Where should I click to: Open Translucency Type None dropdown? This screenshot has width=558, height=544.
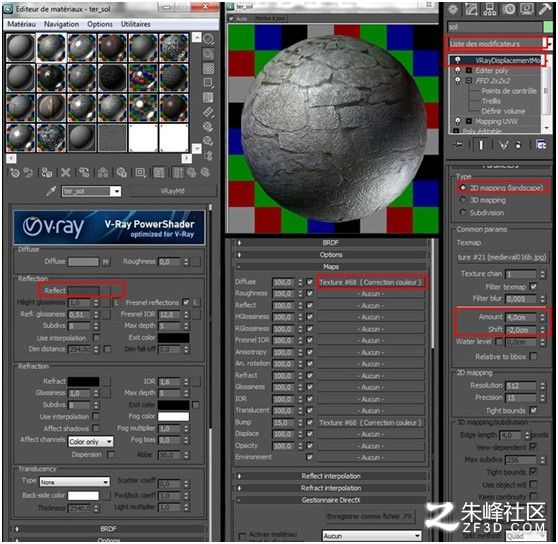(x=74, y=482)
